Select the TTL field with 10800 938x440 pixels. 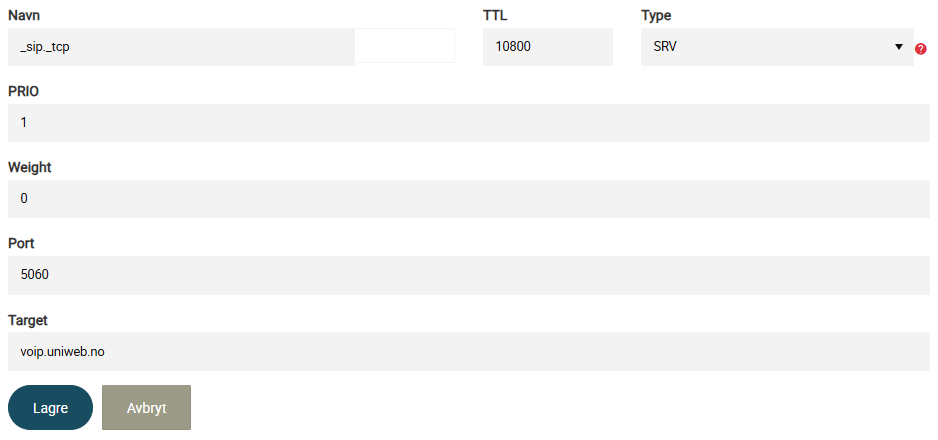point(548,47)
